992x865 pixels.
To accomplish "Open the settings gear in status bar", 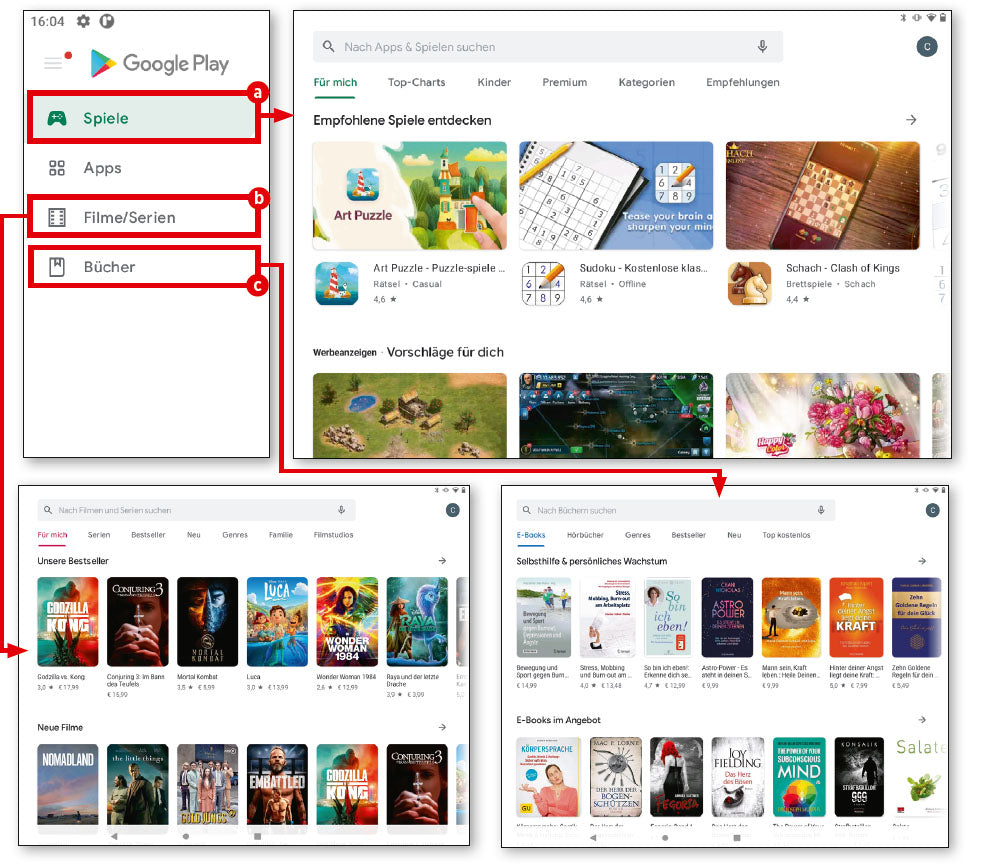I will pyautogui.click(x=83, y=21).
